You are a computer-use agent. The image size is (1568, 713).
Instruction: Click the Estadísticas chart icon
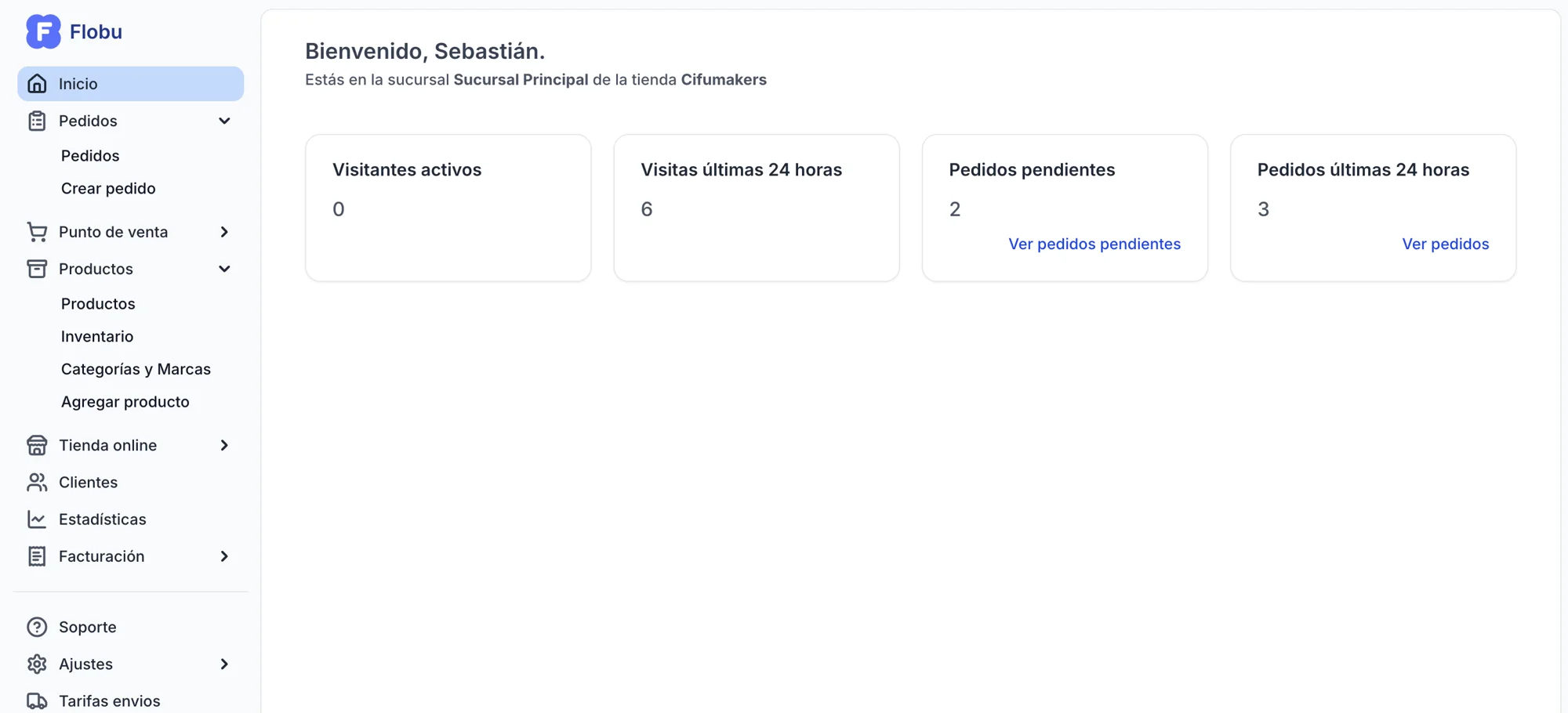click(37, 519)
